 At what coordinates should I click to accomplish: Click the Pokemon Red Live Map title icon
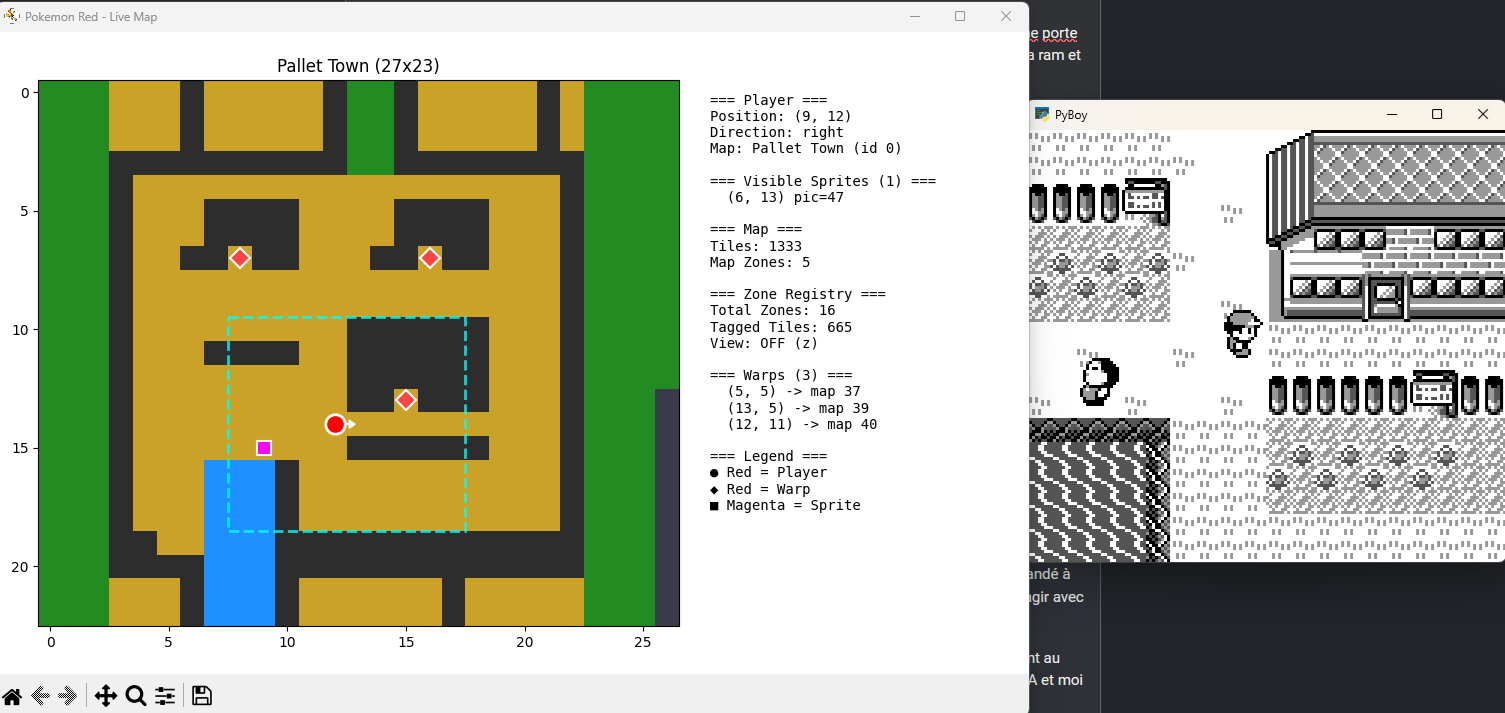click(12, 16)
